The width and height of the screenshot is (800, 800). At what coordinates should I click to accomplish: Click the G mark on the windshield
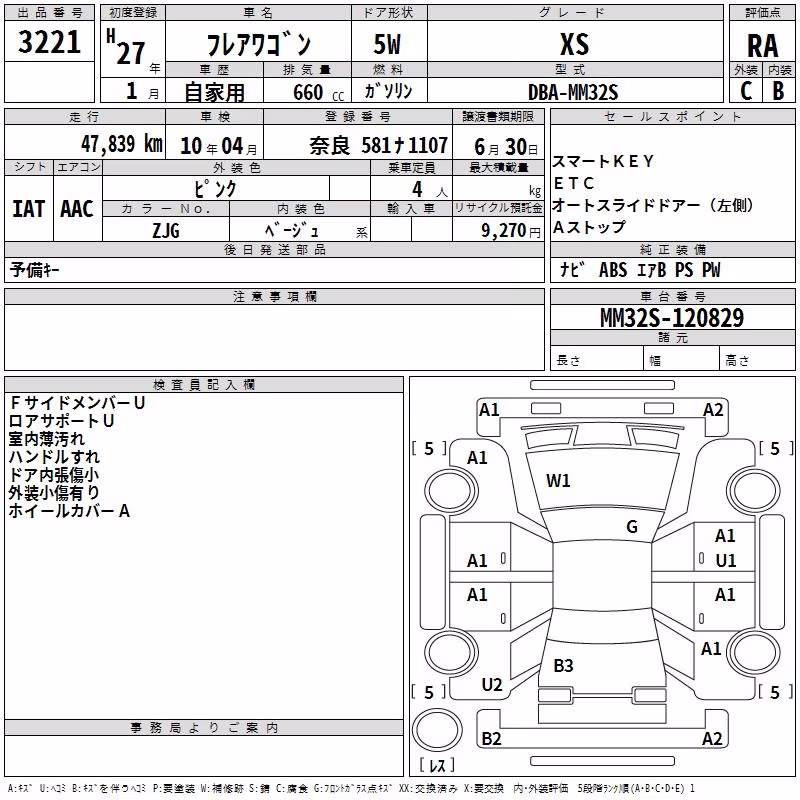pos(632,527)
